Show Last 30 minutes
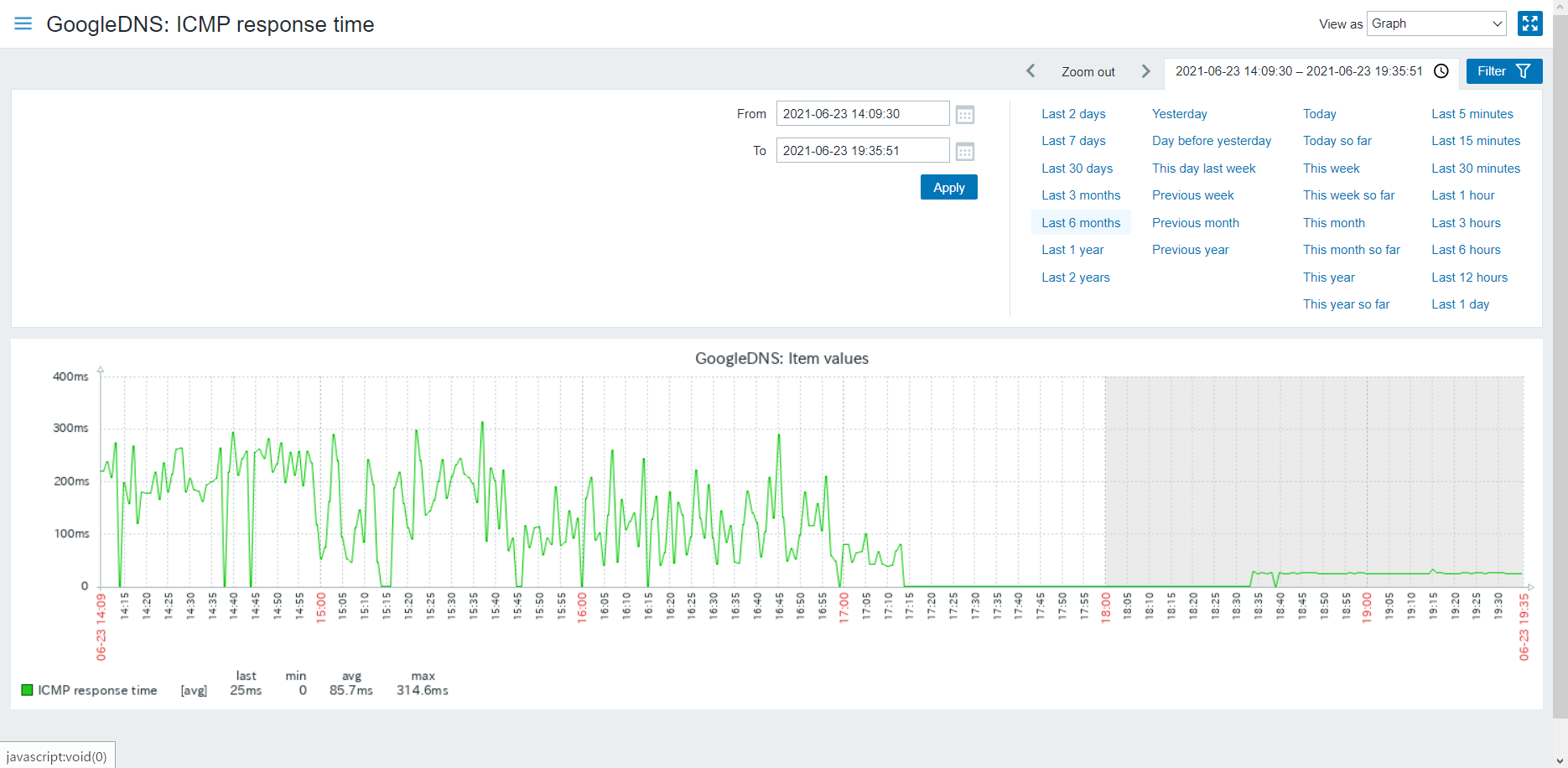The image size is (1568, 768). point(1476,169)
